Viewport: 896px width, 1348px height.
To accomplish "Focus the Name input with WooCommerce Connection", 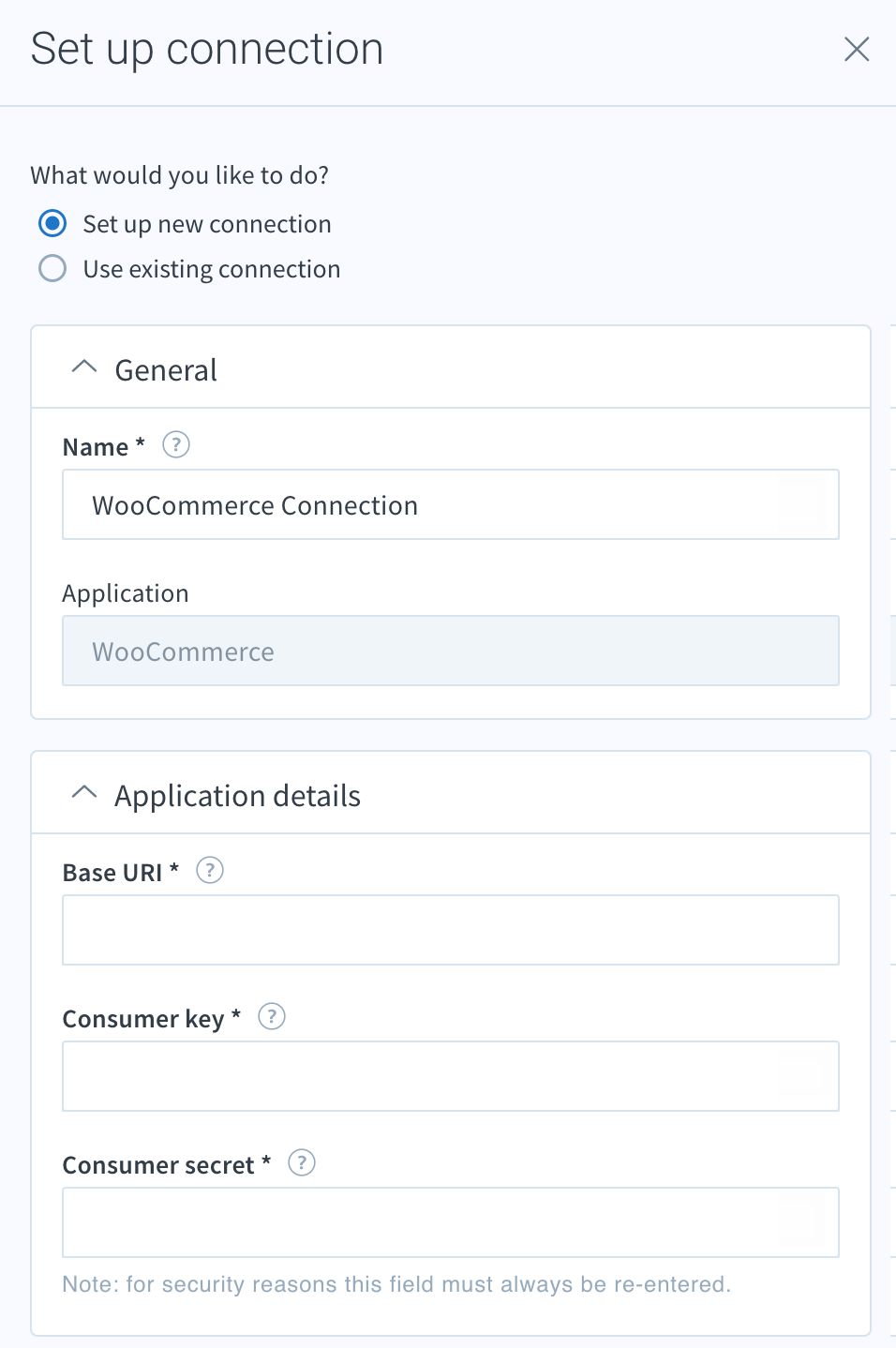I will [x=451, y=504].
